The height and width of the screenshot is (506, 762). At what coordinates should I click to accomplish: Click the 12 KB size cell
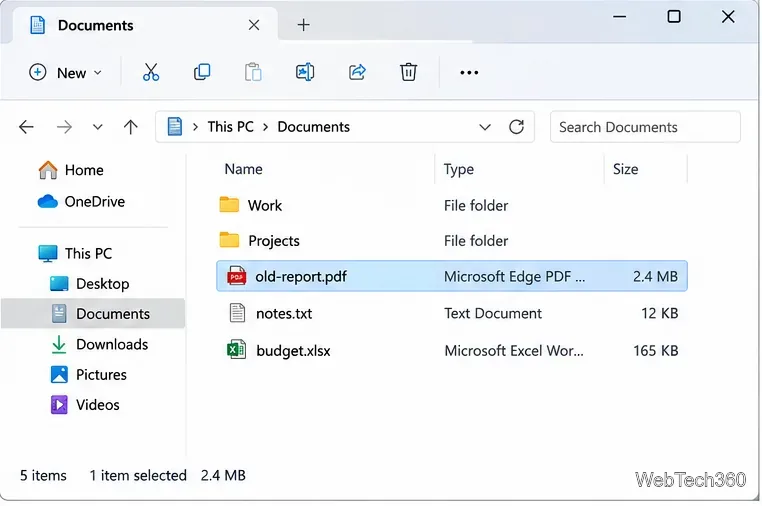[x=659, y=314]
